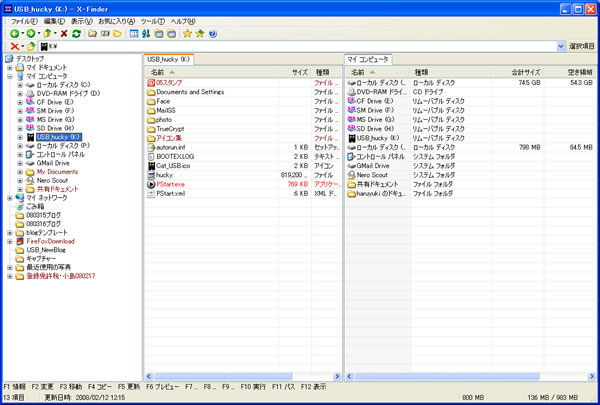600x405 pixels.
Task: Open the address bar dropdown arrow
Action: tap(561, 46)
